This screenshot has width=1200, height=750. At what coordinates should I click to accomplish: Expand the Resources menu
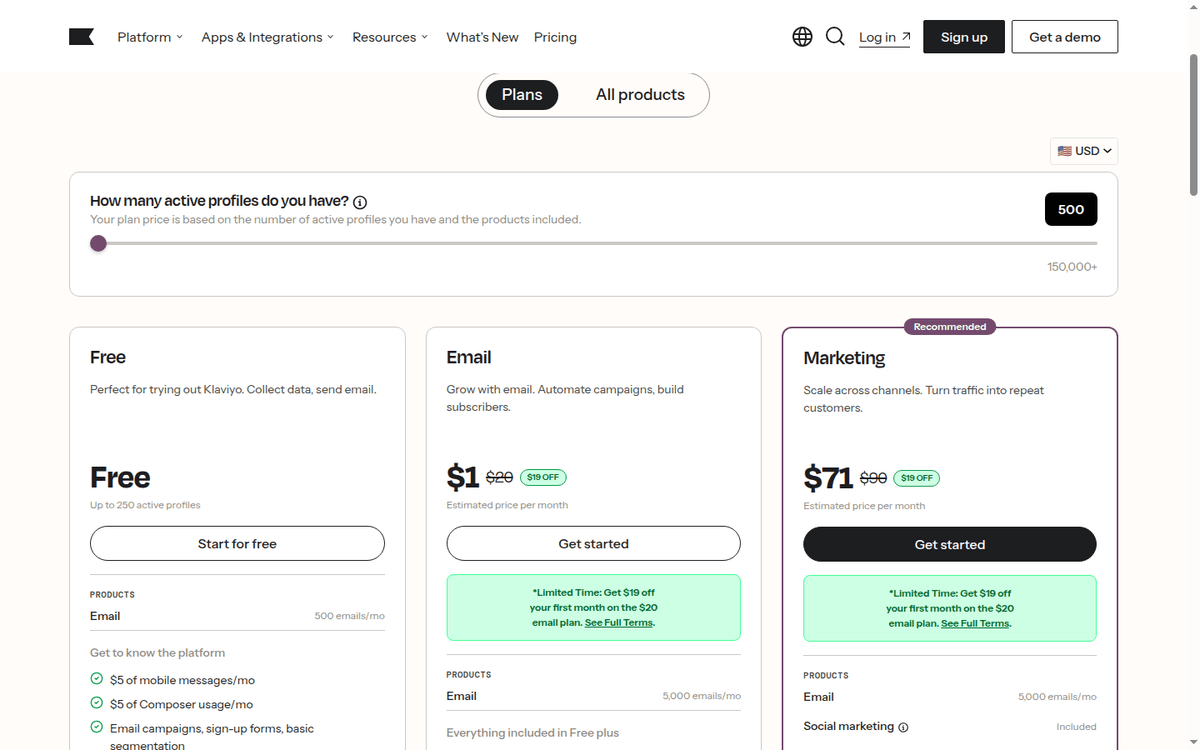point(390,37)
